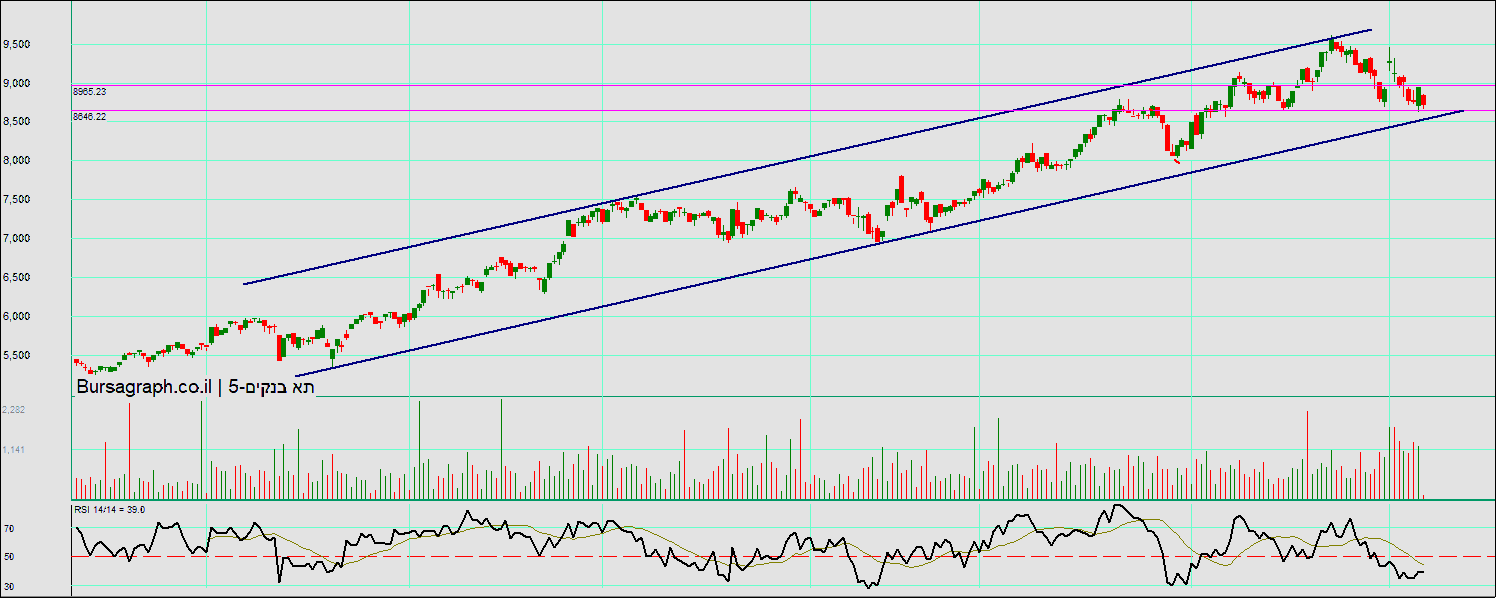Select the upper channel trendline

point(800,157)
